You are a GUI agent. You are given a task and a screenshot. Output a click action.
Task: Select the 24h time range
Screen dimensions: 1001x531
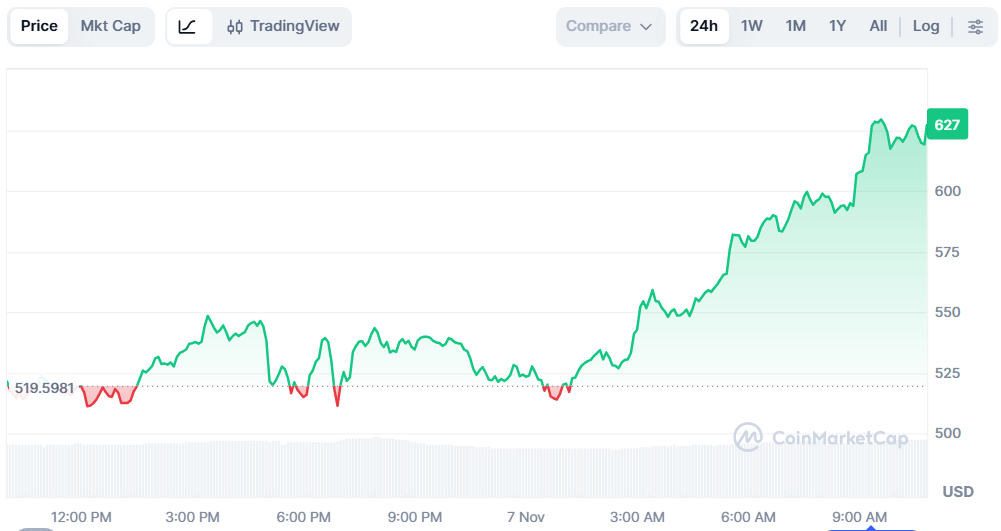tap(704, 26)
